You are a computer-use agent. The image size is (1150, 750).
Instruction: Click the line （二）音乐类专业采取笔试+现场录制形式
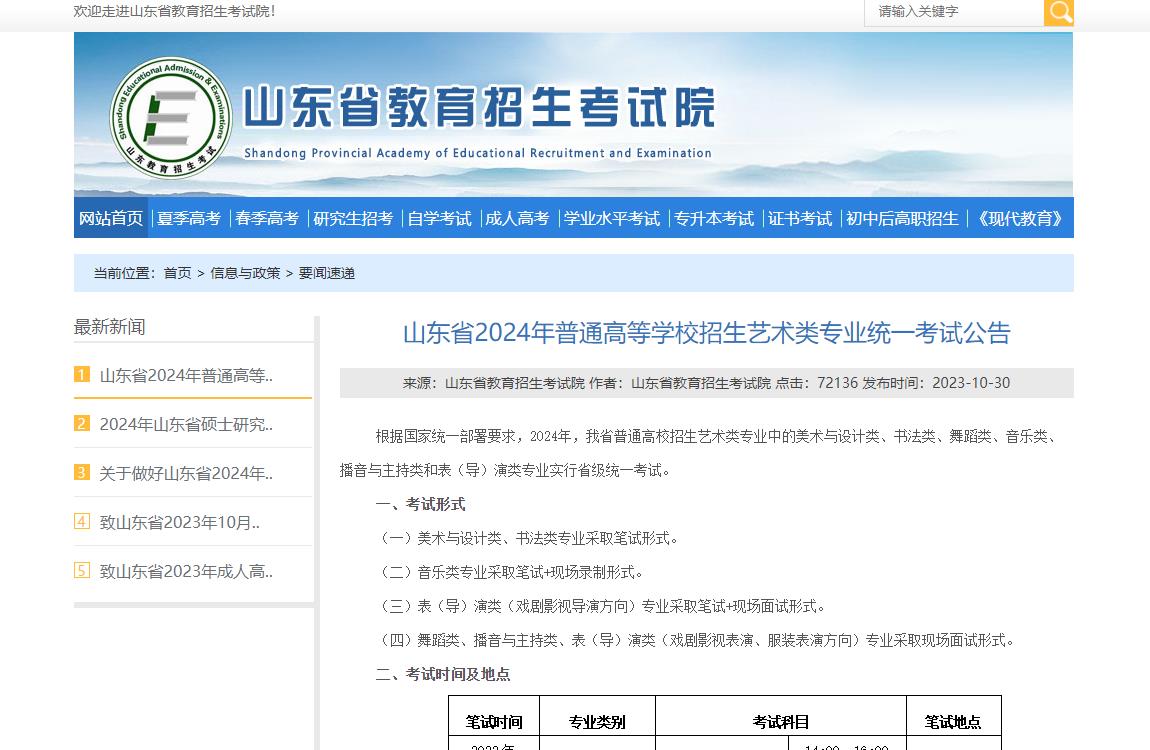point(510,573)
